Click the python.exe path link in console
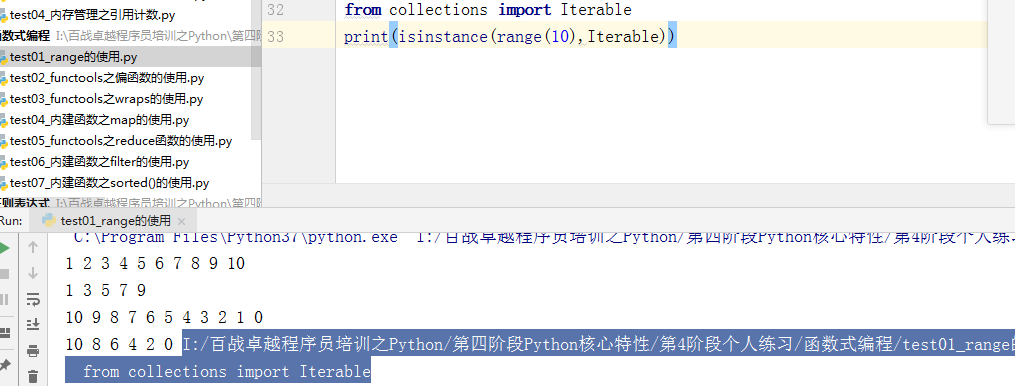The image size is (1015, 386). coord(235,237)
